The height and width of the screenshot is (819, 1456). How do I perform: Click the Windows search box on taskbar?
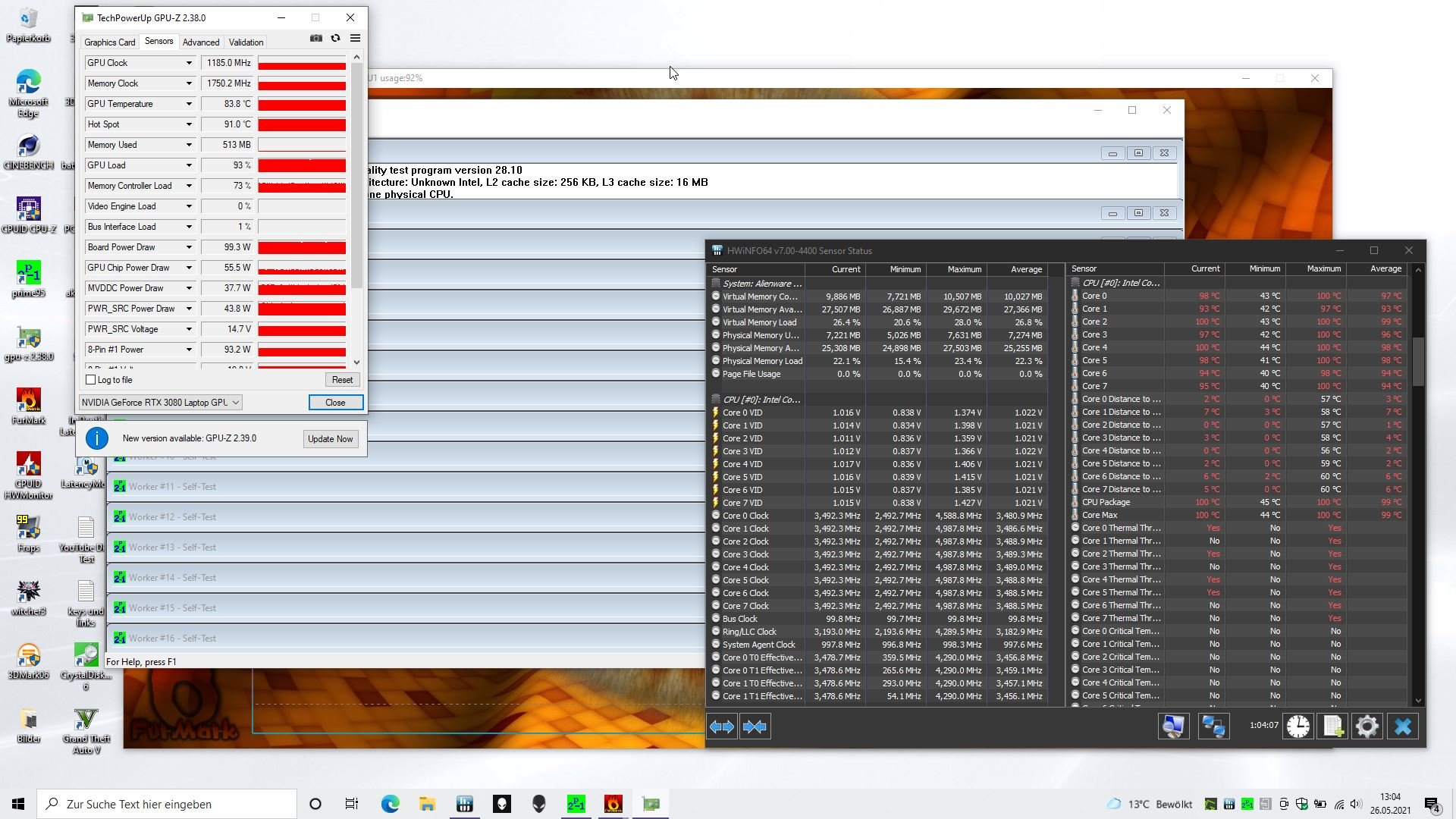(167, 804)
